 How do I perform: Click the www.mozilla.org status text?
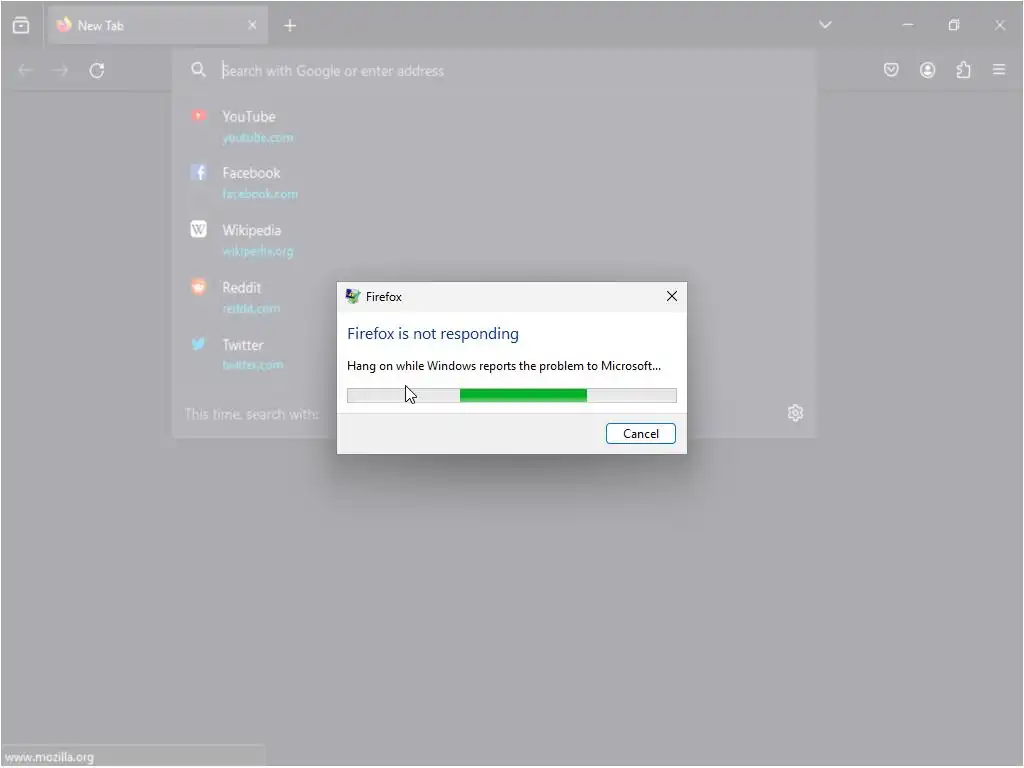click(49, 758)
